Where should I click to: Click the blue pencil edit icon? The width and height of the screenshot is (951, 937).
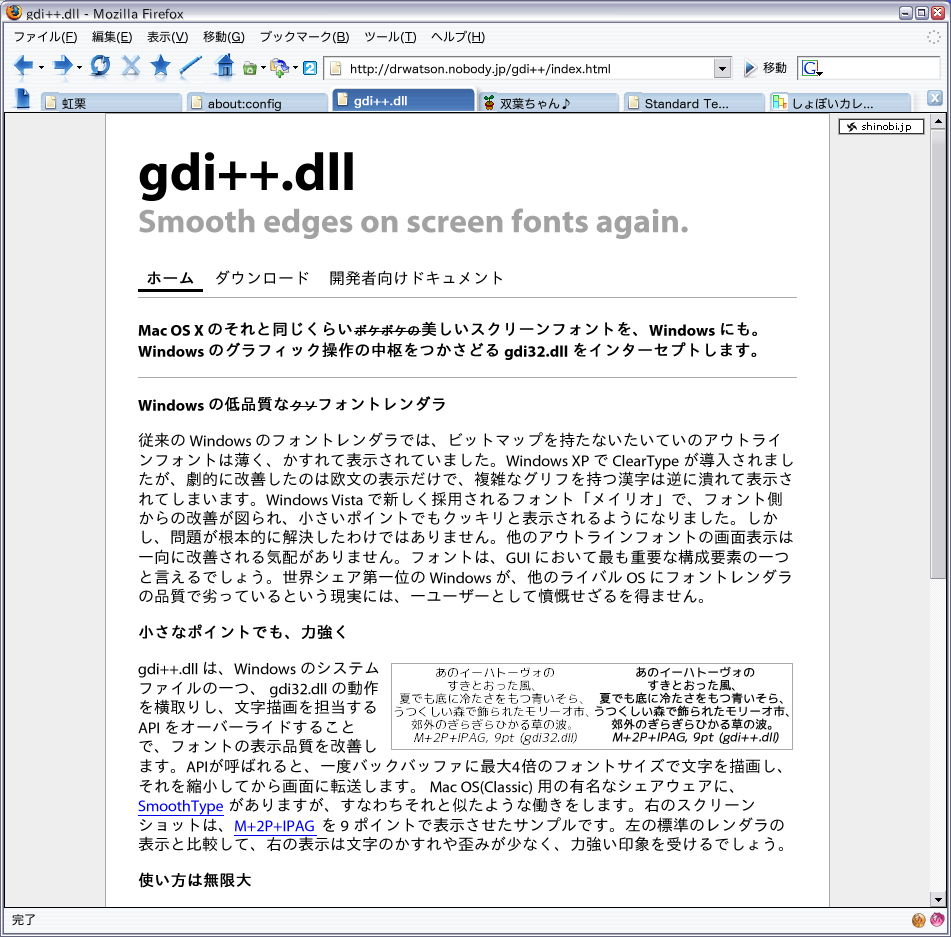(x=191, y=66)
